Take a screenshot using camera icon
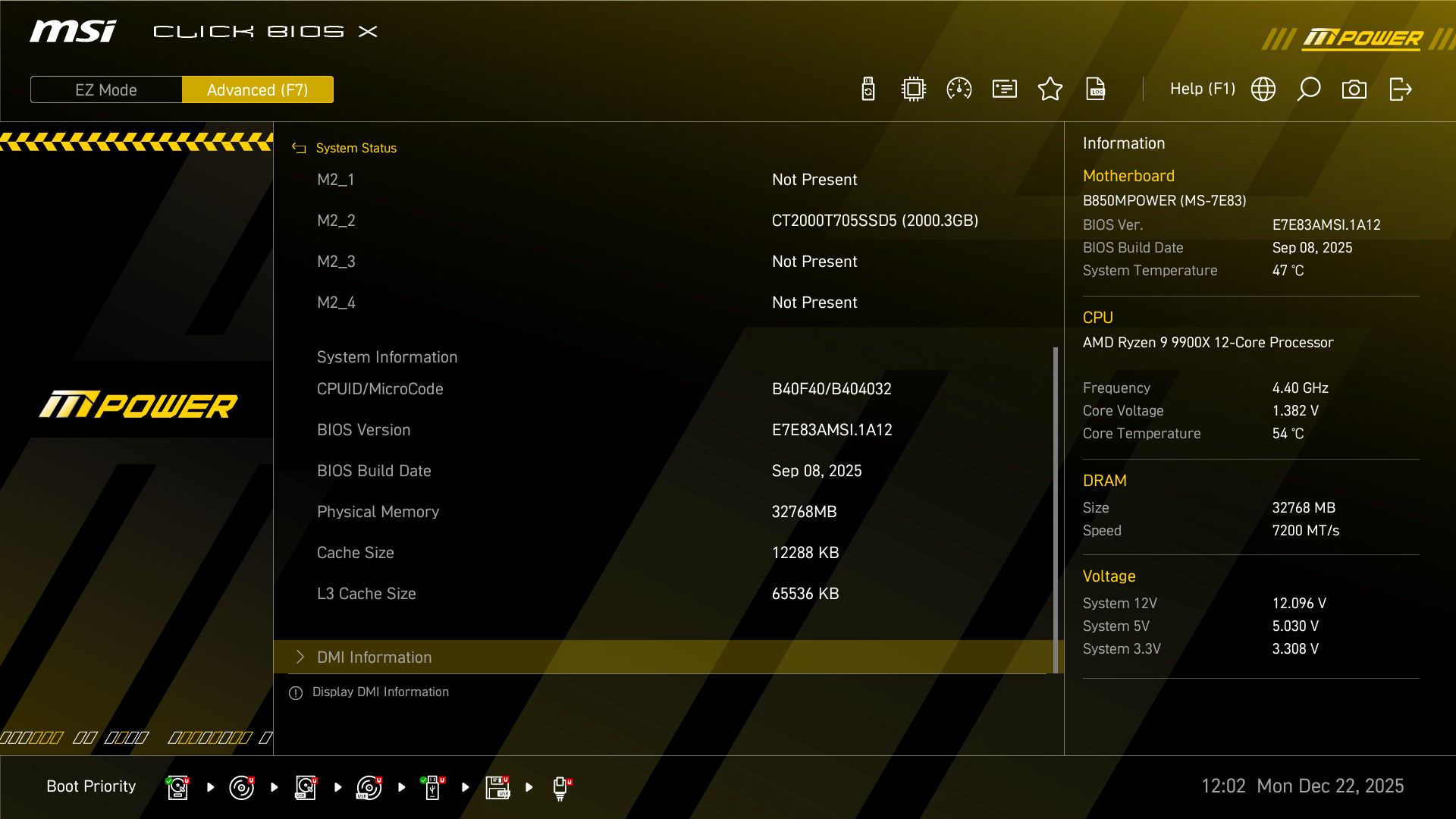This screenshot has width=1456, height=819. coord(1354,89)
